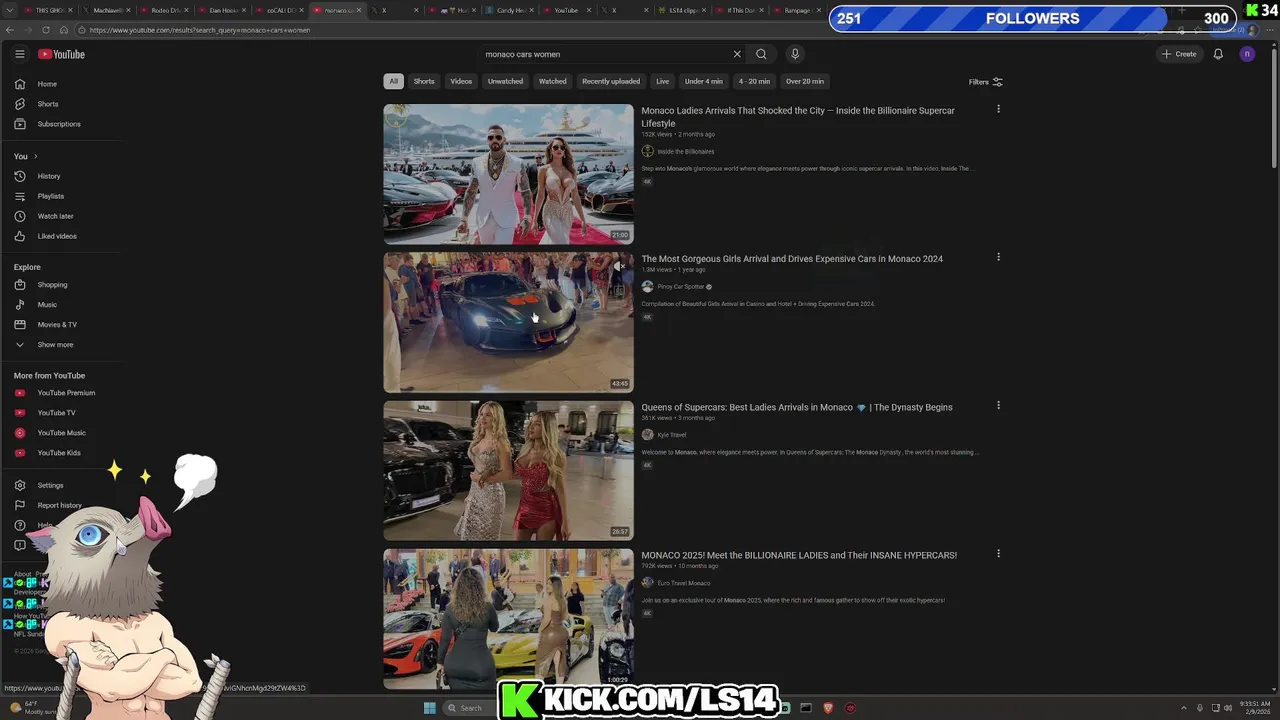Viewport: 1280px width, 720px height.
Task: Select the Live filter chip
Action: pyautogui.click(x=662, y=81)
